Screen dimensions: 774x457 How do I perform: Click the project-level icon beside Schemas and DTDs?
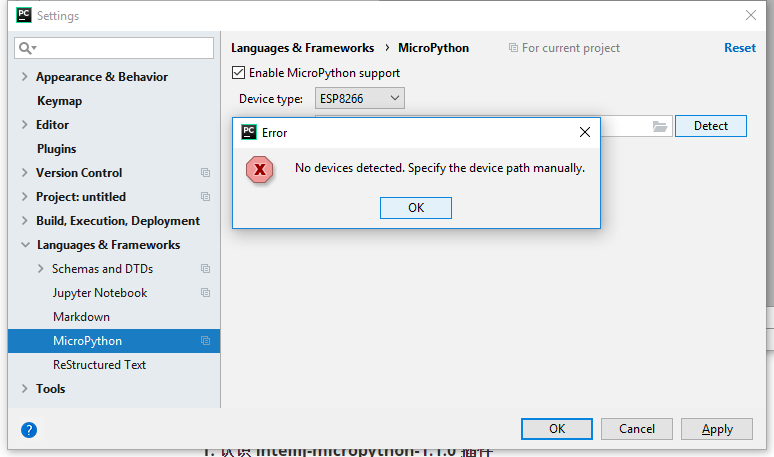(x=205, y=269)
